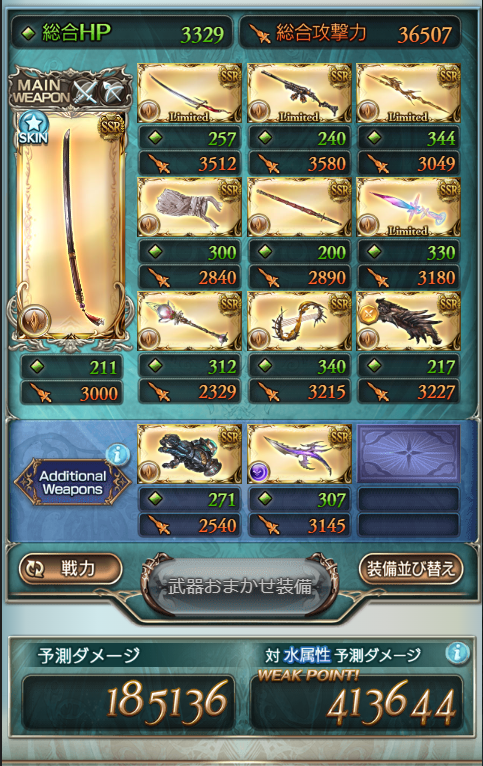483x766 pixels.
Task: Click the 装備並び替え sort button
Action: point(411,569)
